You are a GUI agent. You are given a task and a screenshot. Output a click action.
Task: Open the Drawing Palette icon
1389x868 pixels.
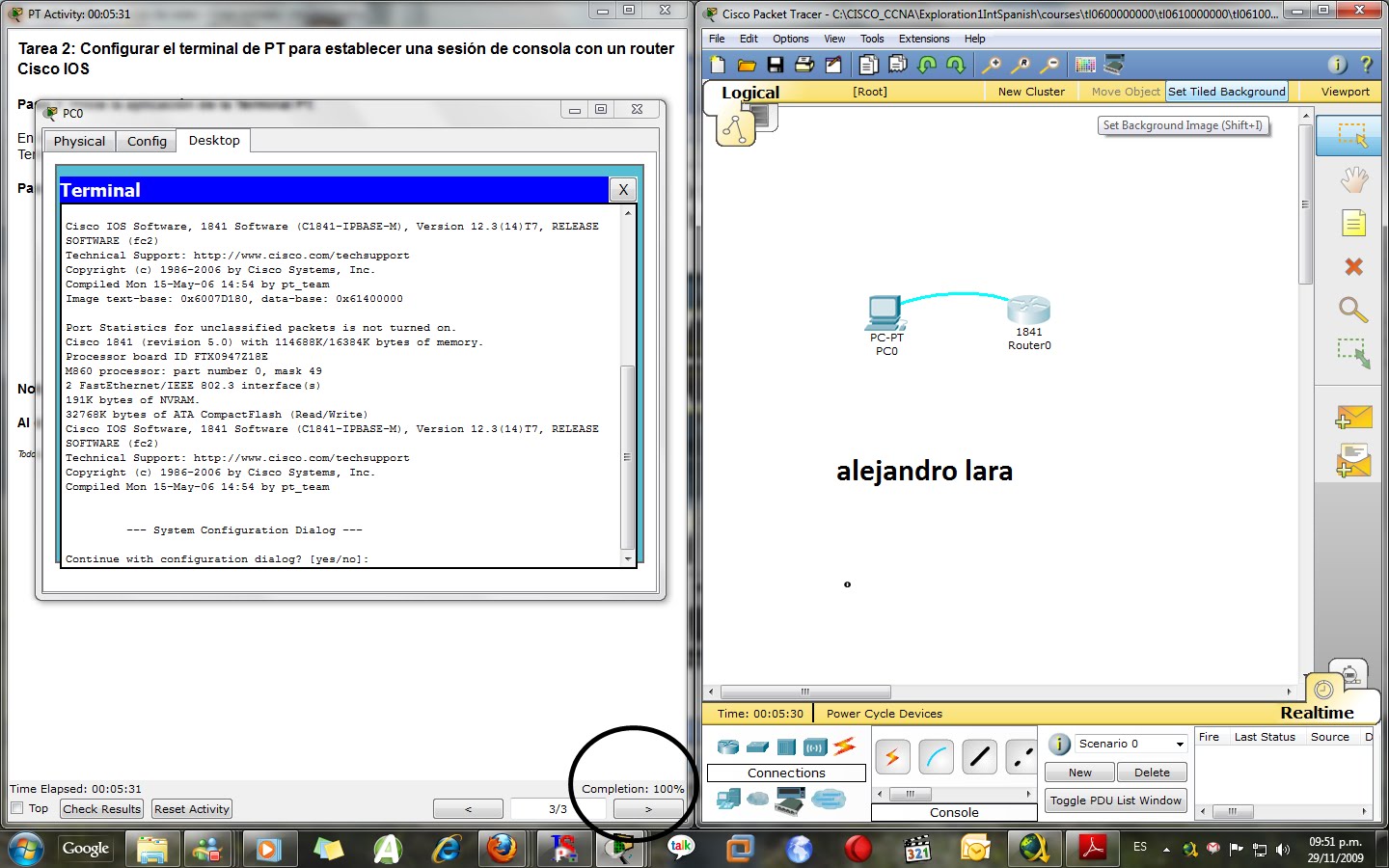coord(1086,65)
